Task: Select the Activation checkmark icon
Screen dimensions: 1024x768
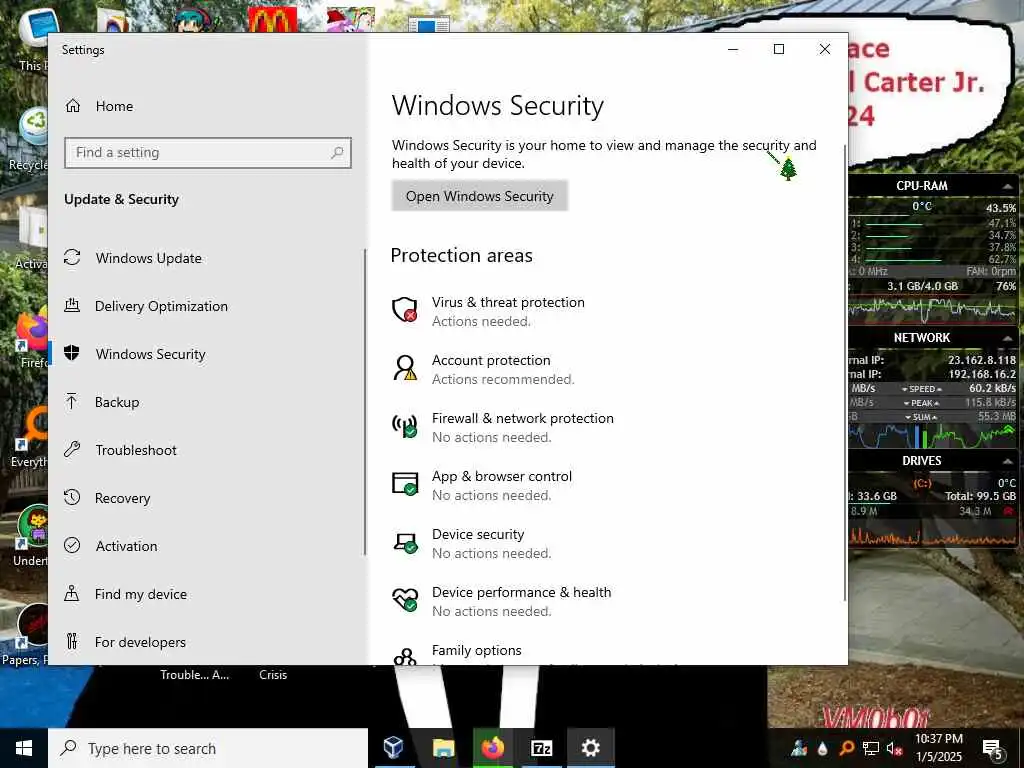Action: click(72, 545)
